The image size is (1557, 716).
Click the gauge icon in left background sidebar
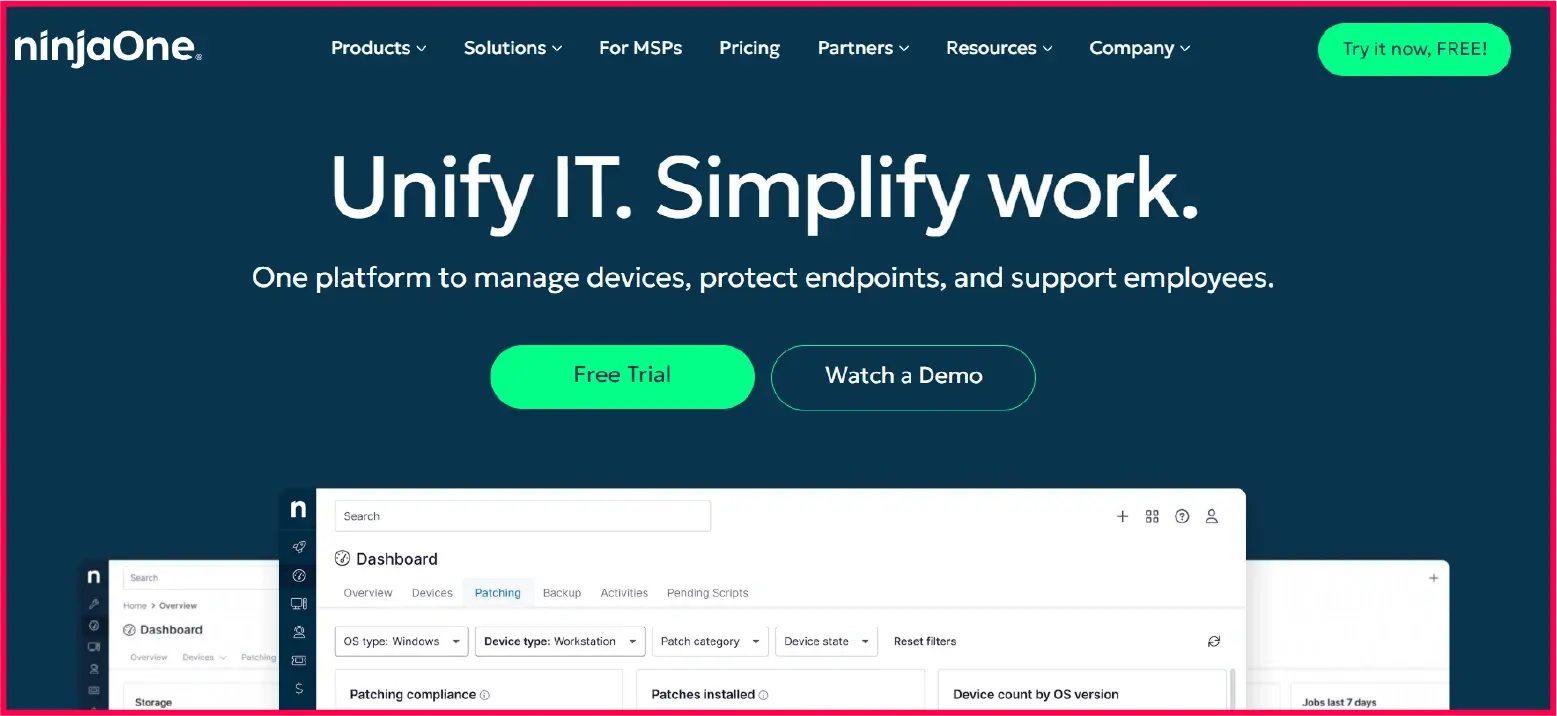coord(94,625)
